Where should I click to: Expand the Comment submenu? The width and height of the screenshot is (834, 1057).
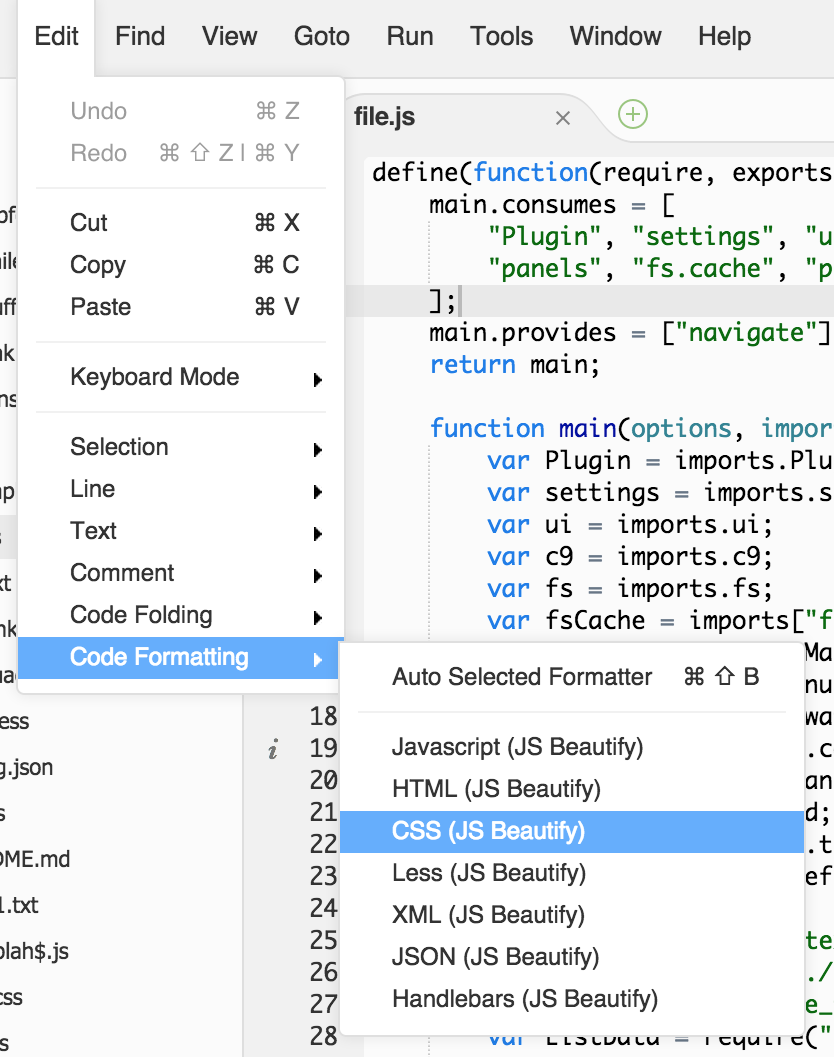(122, 573)
